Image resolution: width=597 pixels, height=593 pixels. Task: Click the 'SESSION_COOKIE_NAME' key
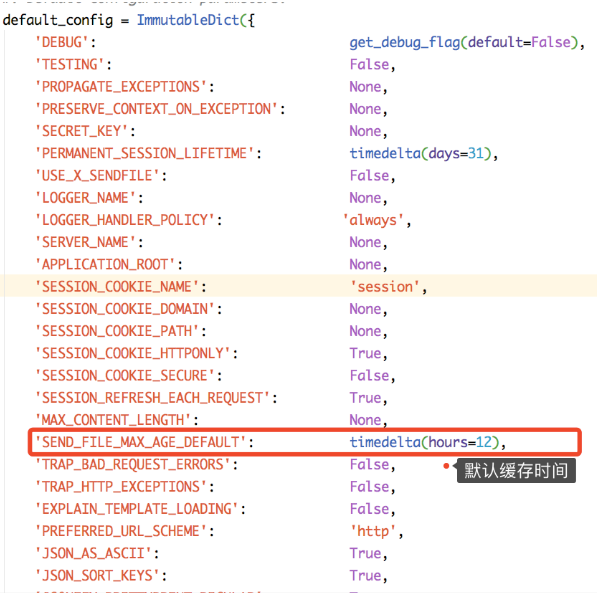pyautogui.click(x=117, y=287)
